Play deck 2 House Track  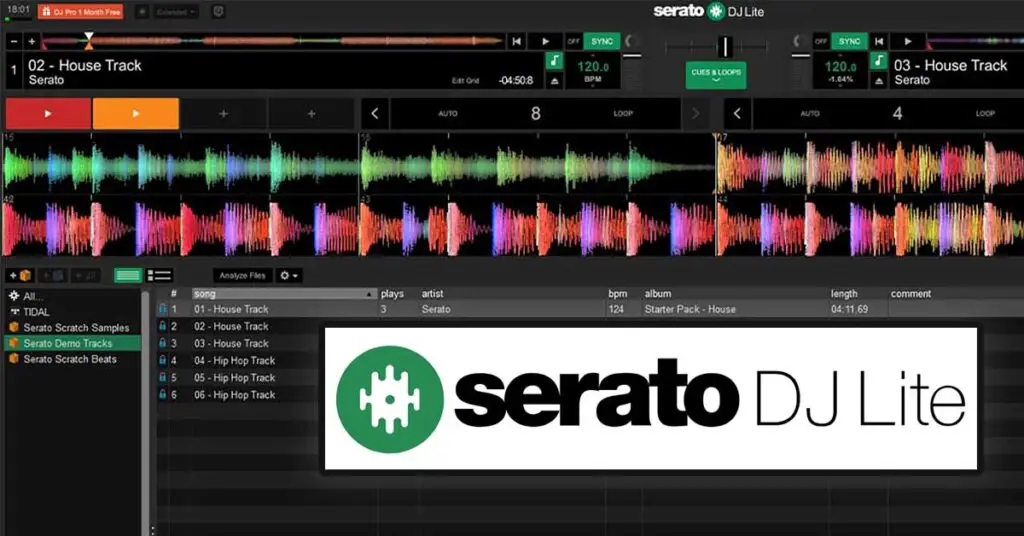pos(908,42)
